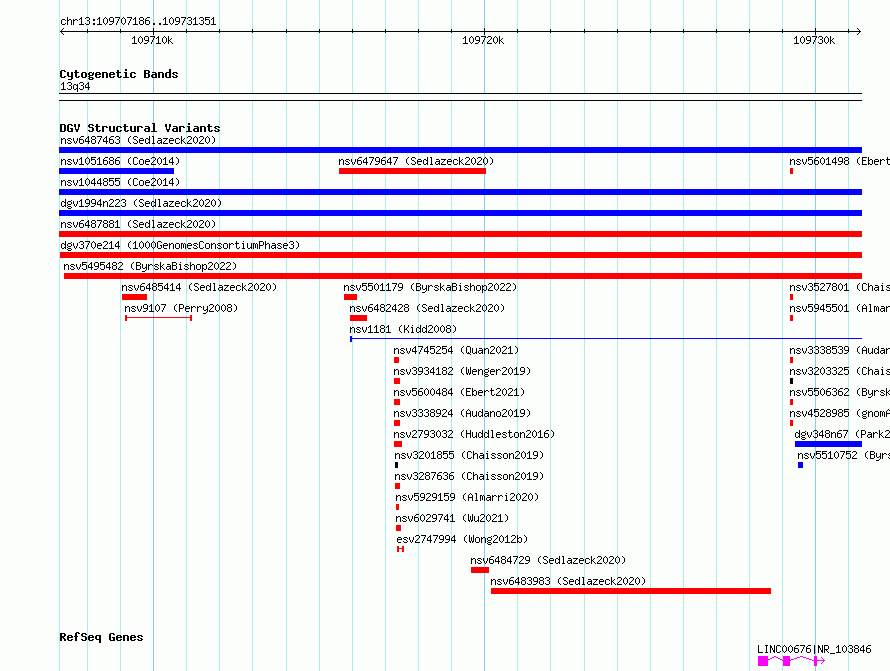The image size is (890, 671).
Task: Click the magenta LINC00676 gene model glyph
Action: tap(791, 661)
